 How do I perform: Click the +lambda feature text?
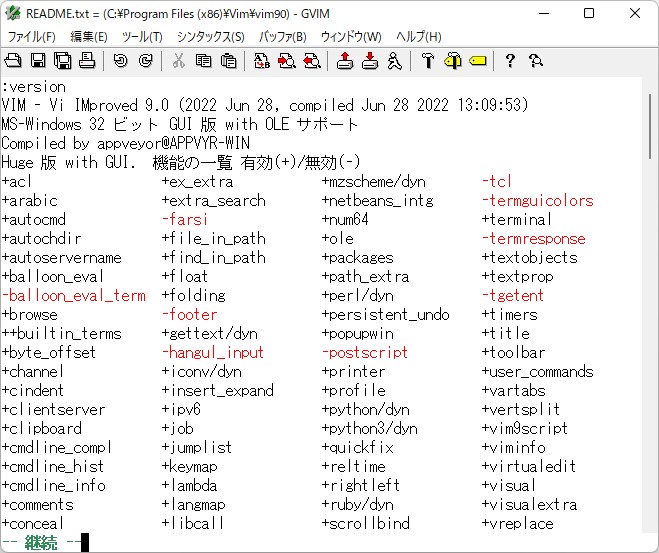pyautogui.click(x=190, y=485)
